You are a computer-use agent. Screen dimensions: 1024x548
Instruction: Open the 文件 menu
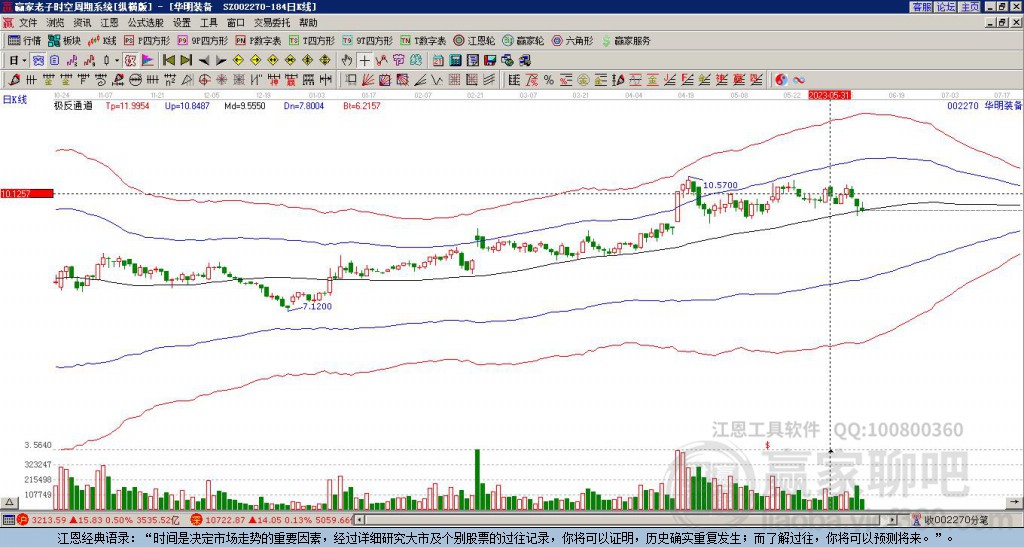click(28, 23)
